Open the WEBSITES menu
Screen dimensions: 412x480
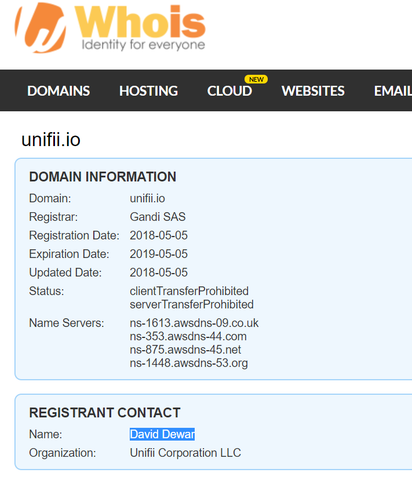[x=313, y=91]
